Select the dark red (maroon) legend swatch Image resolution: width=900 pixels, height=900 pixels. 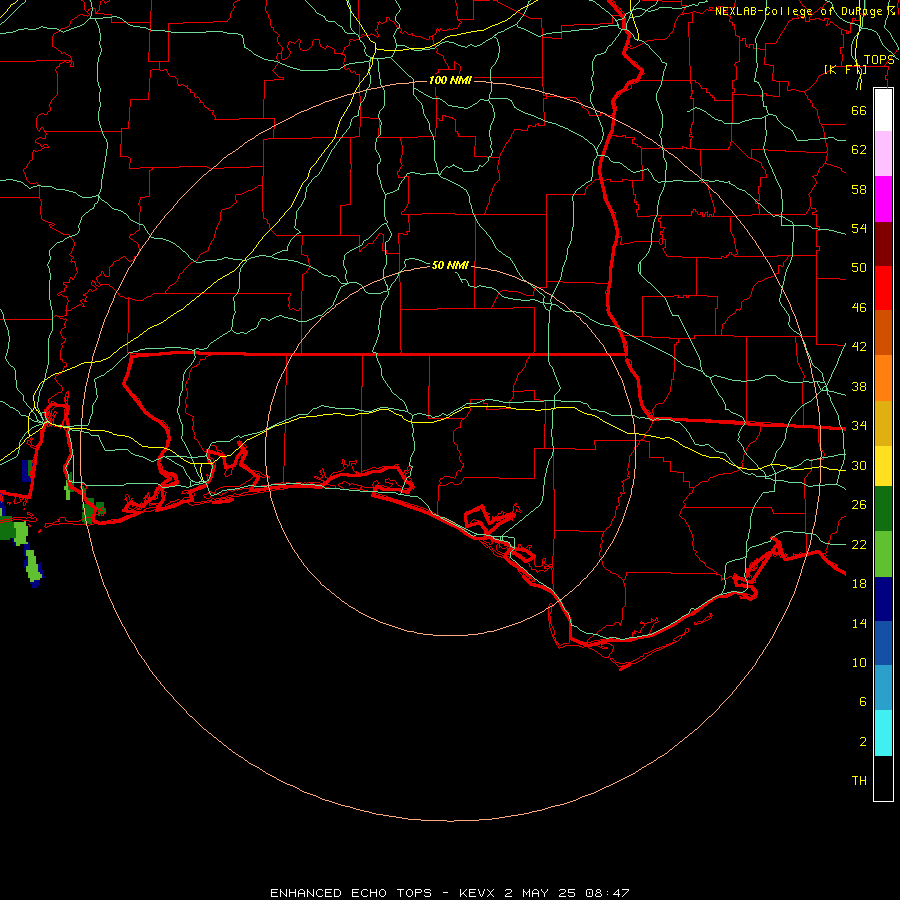[883, 243]
